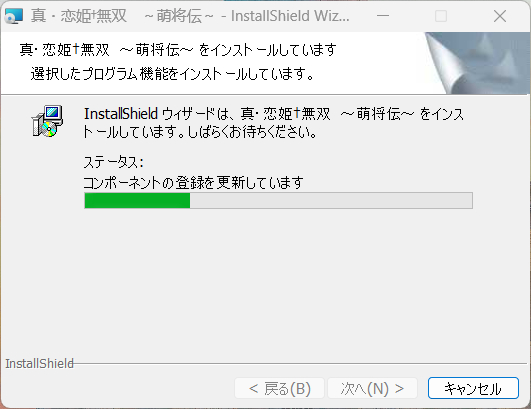Click the page curl banner graphic
Viewport: 531px width, 409px height.
point(477,63)
